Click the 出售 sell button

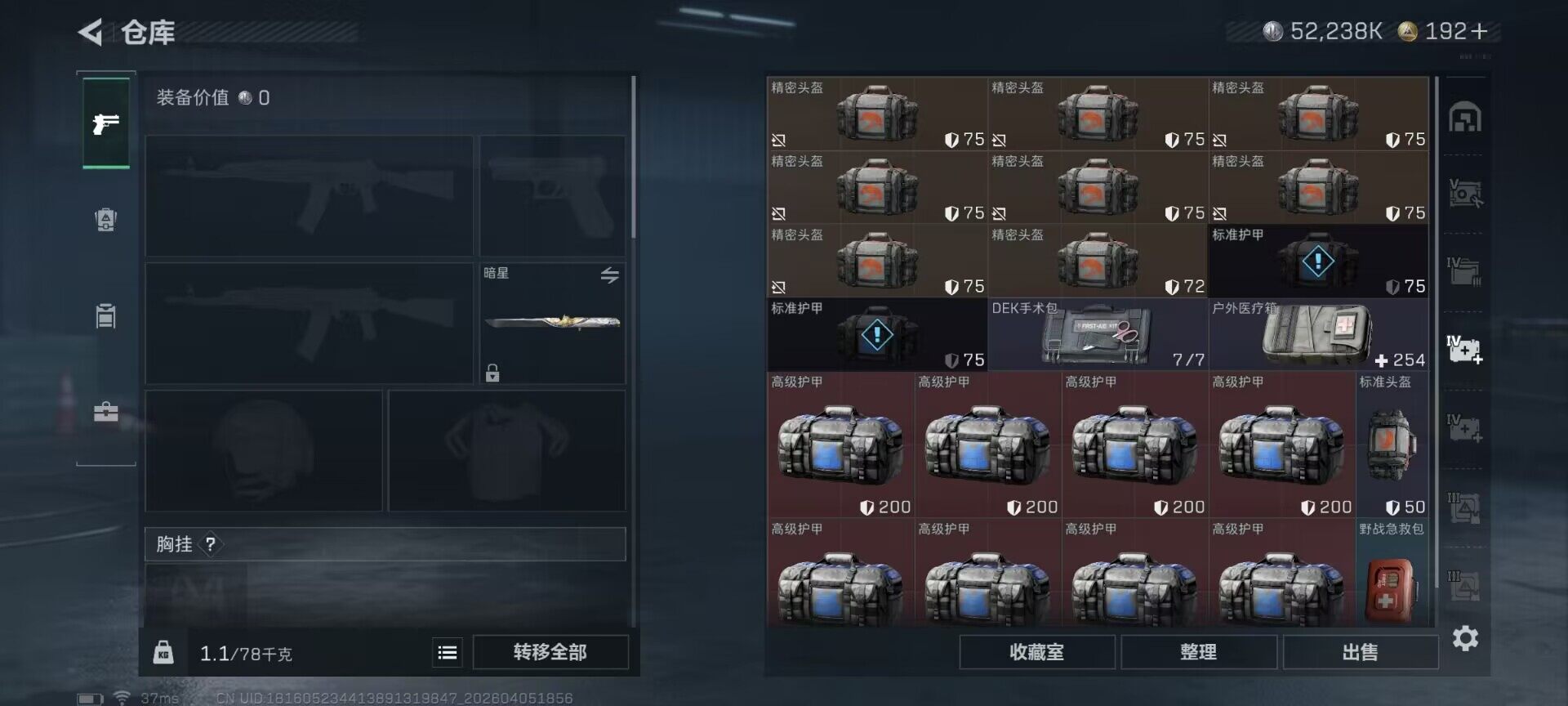(1361, 652)
